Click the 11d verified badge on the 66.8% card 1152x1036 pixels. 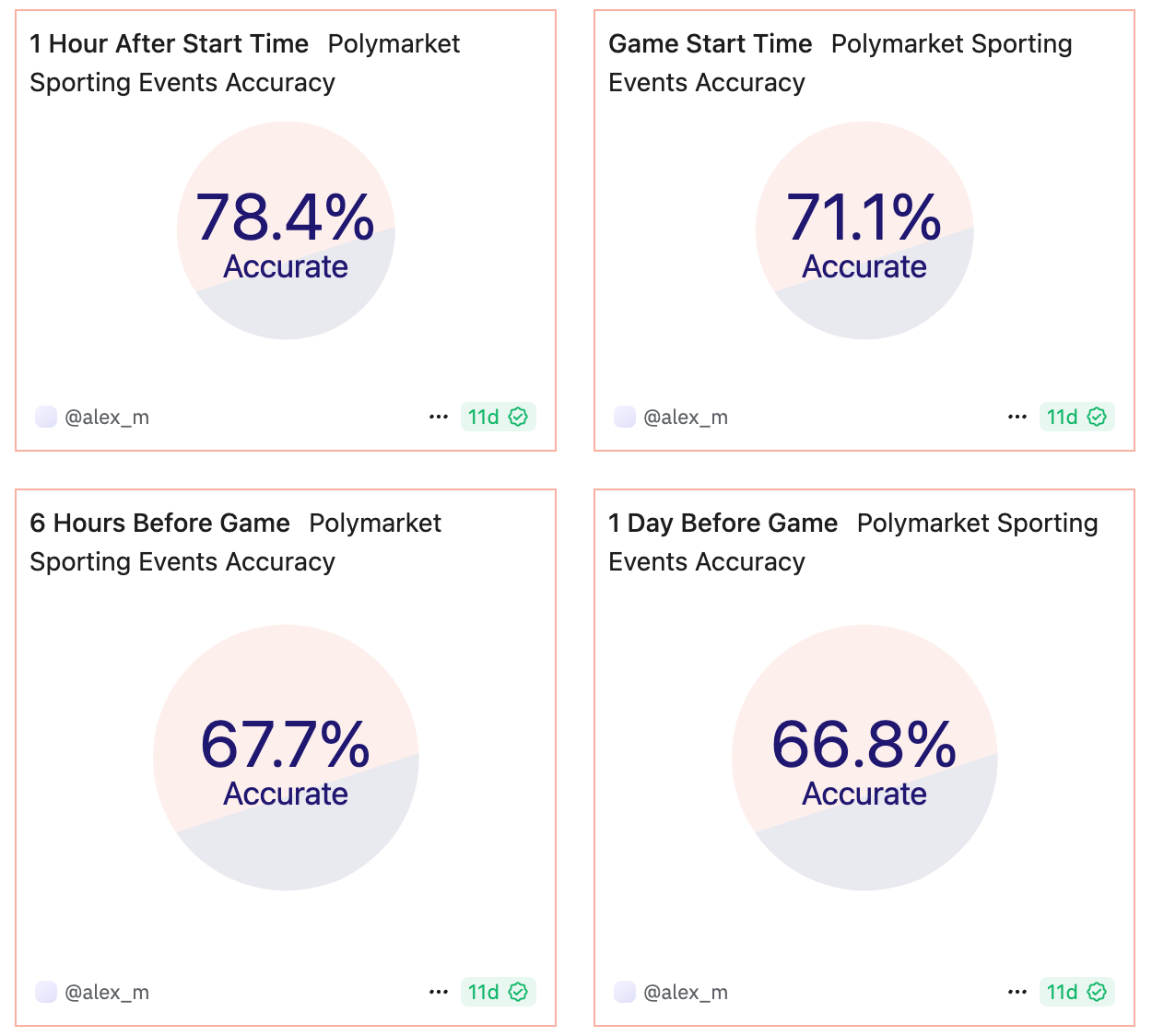point(1076,992)
